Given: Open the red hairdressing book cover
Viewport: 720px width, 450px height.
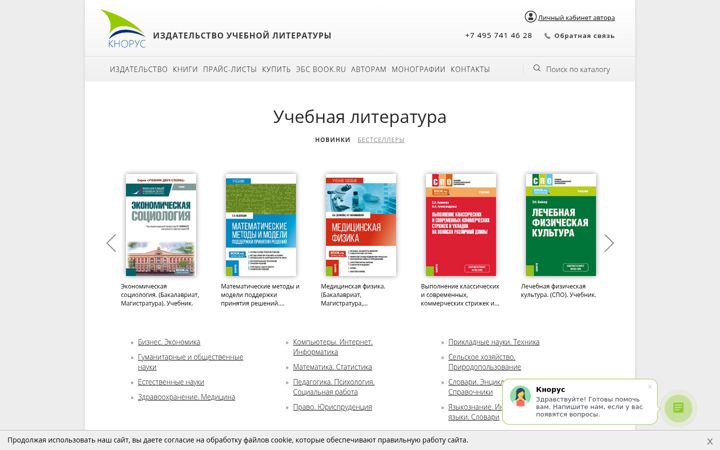Looking at the screenshot, I should coord(461,225).
